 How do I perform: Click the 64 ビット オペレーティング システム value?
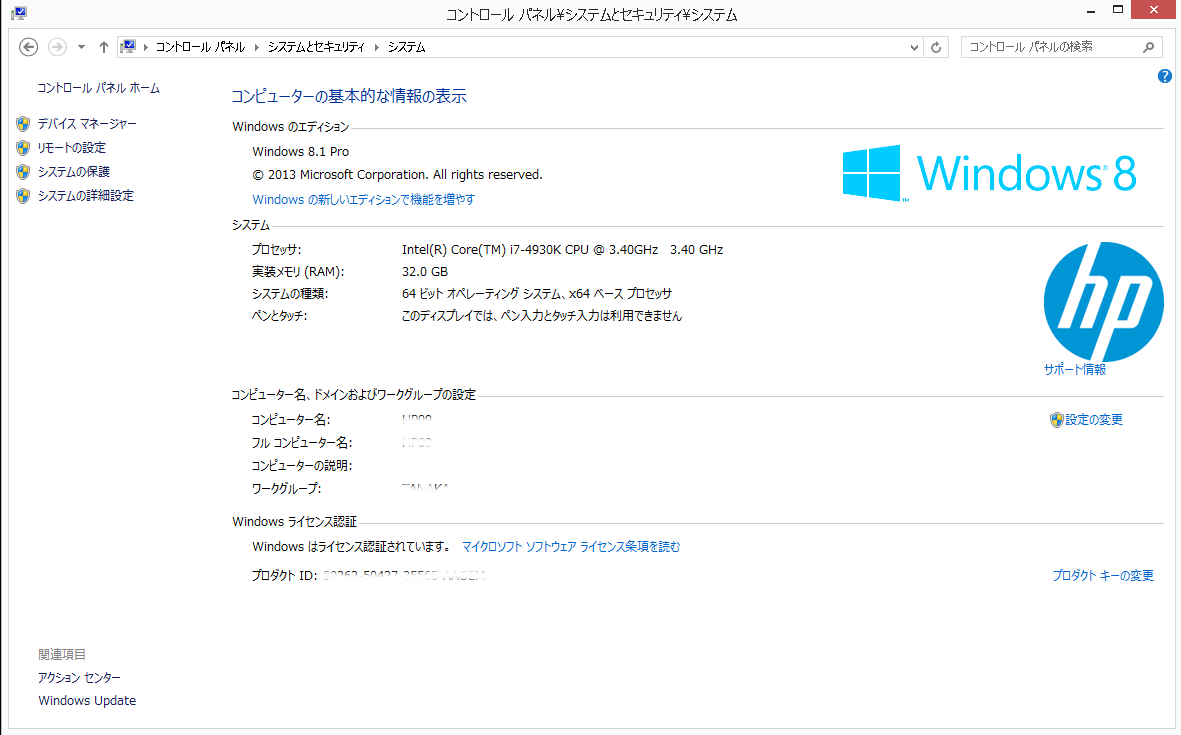[x=536, y=294]
